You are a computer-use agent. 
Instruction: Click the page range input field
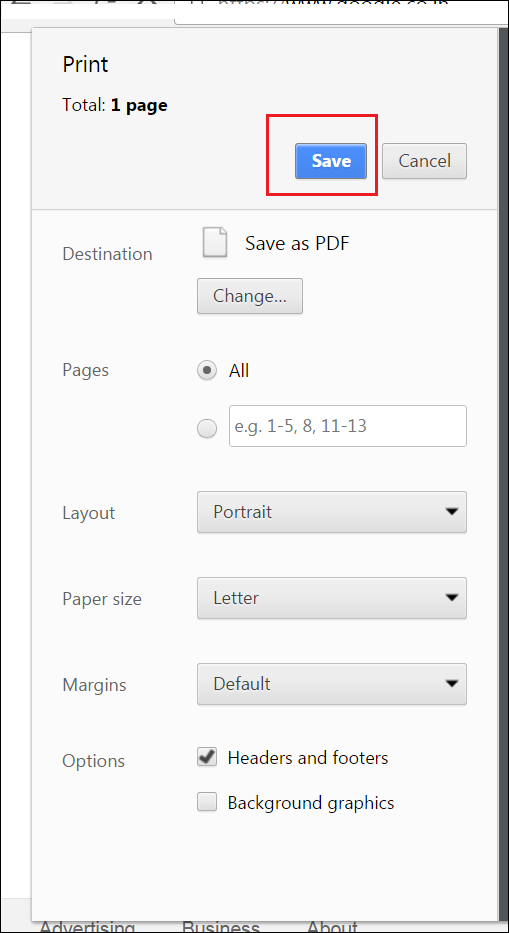[348, 426]
